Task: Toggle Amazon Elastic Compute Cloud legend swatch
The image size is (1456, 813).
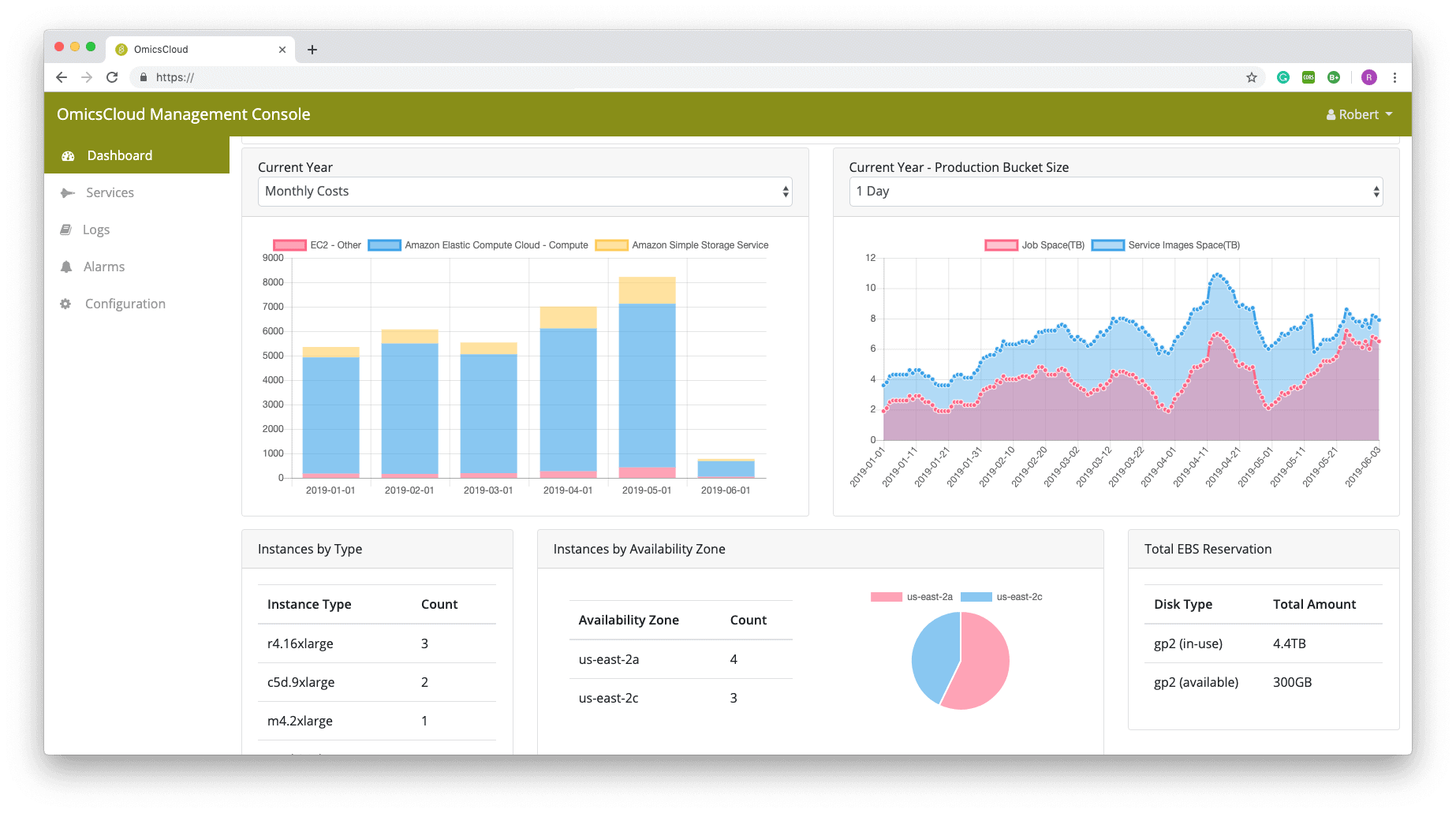Action: coord(385,245)
